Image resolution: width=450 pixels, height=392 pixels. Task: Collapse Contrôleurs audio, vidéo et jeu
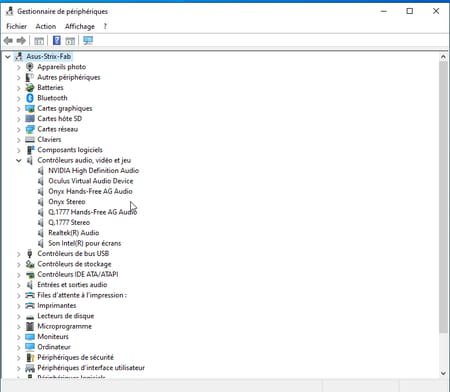click(19, 160)
